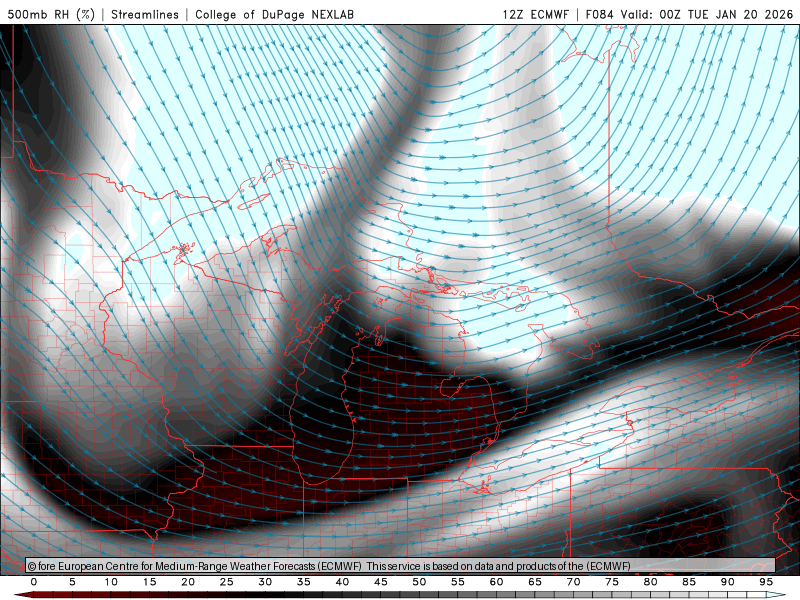Click the "12Z ECMWF" model run label
This screenshot has width=800, height=600.
(535, 14)
